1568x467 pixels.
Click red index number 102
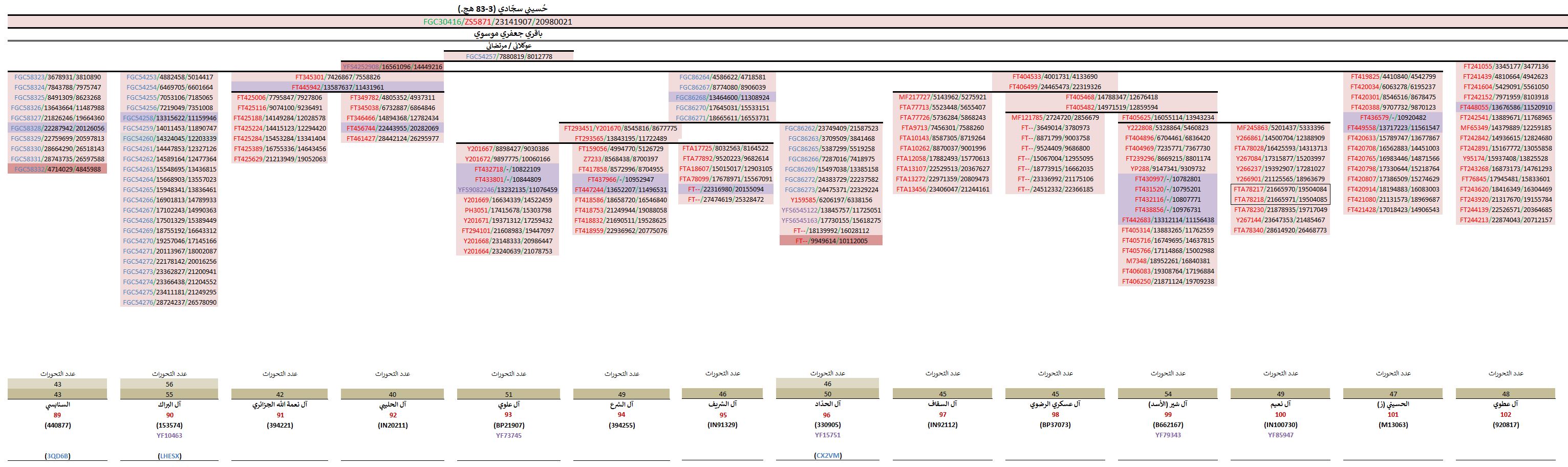[1506, 415]
